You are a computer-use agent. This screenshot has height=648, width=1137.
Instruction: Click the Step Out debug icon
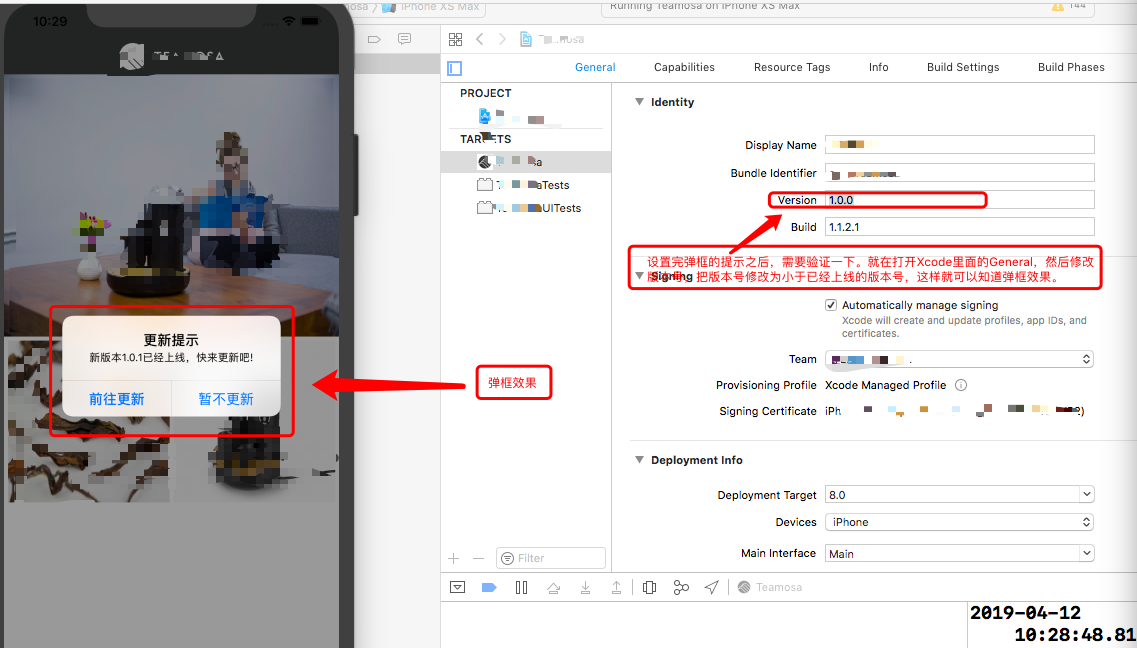tap(616, 587)
